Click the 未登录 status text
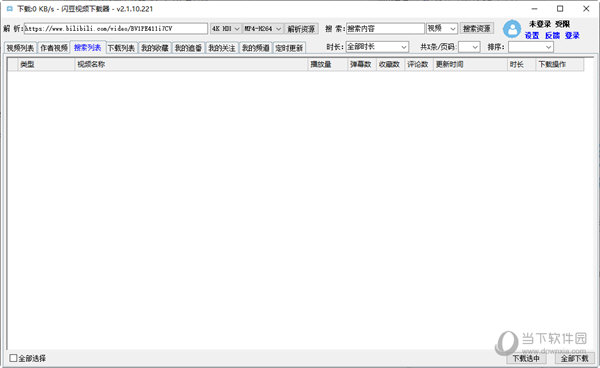 [x=540, y=24]
